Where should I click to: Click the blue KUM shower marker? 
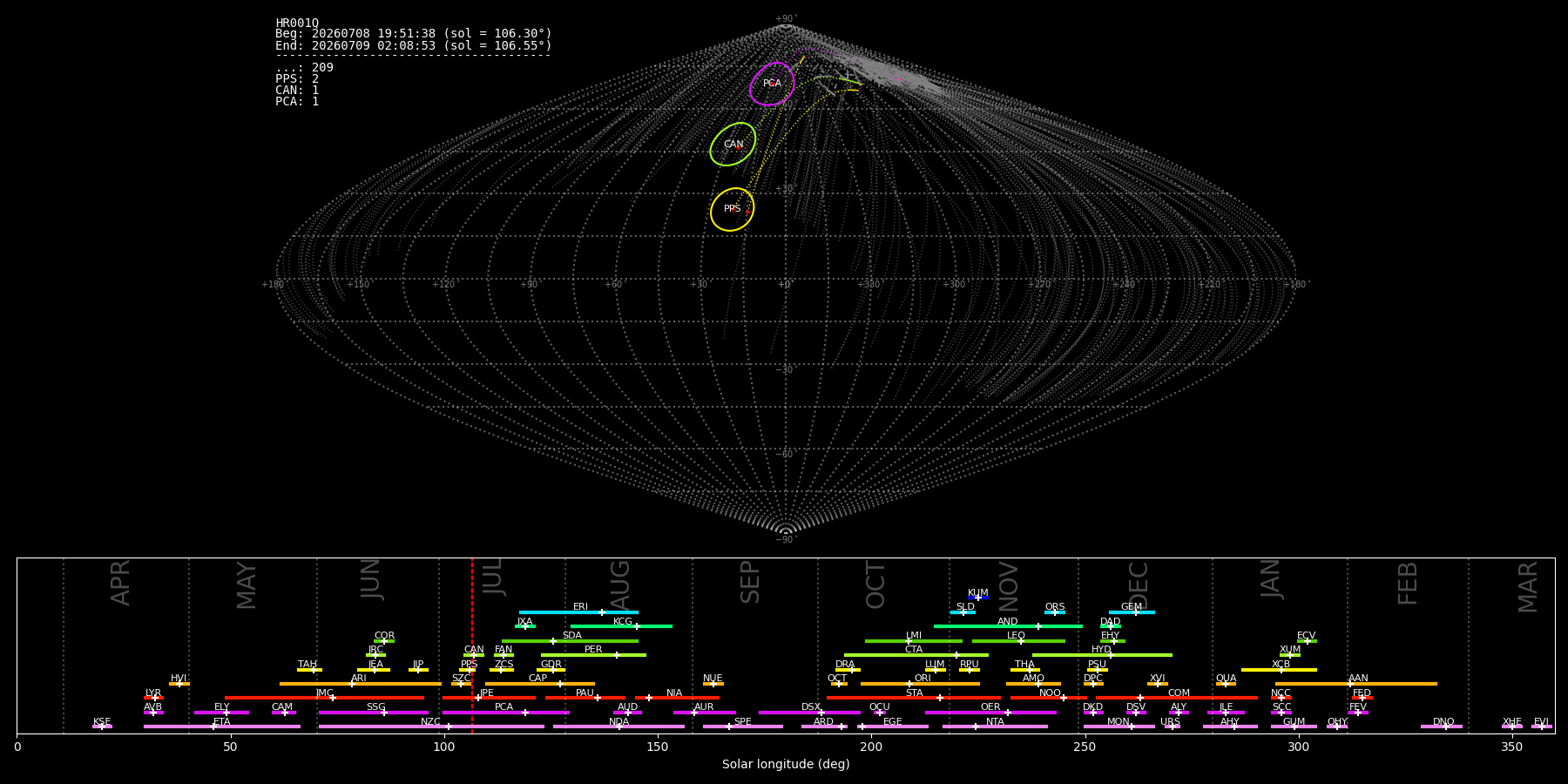pyautogui.click(x=978, y=598)
